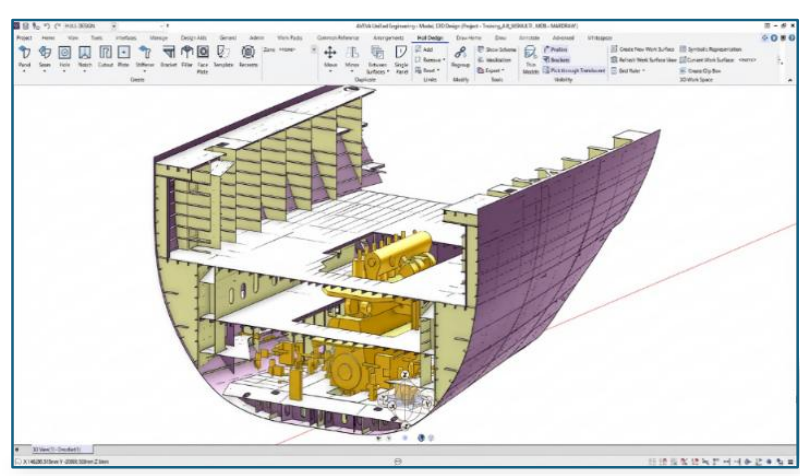Choose the Between Surfaces duplicate tool

[x=378, y=53]
